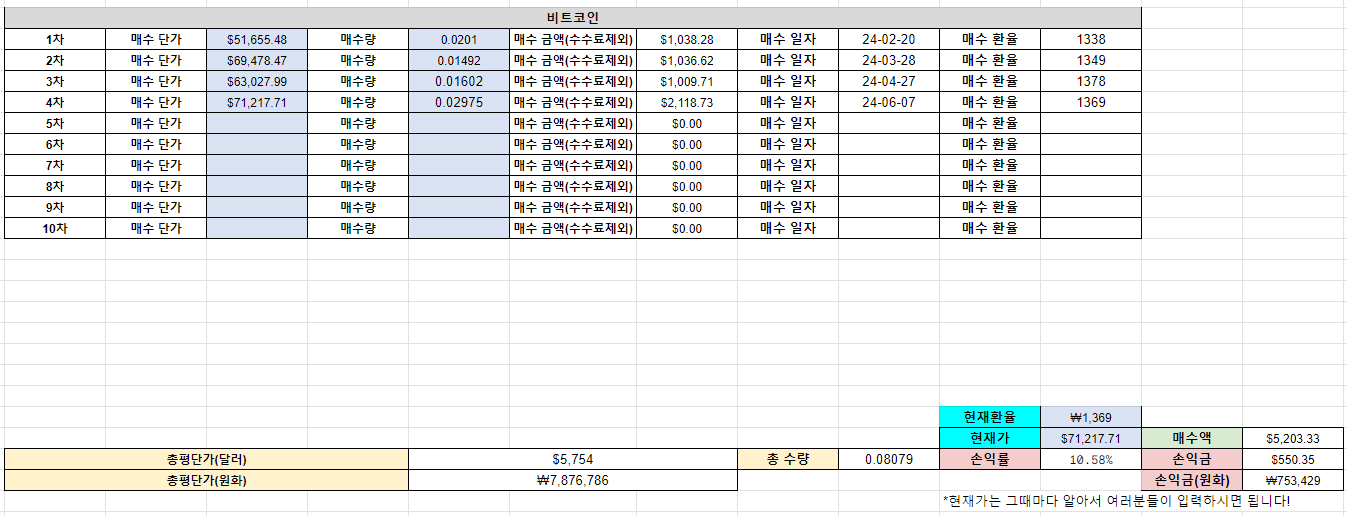Select the 1차 quantity cell 0.0201
Screen dimensions: 1347x516
point(459,39)
